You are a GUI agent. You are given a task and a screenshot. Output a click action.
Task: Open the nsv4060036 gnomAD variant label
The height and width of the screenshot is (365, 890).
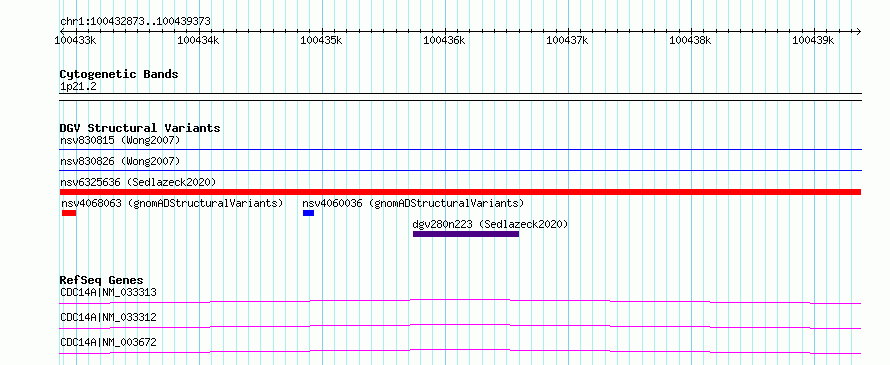413,203
